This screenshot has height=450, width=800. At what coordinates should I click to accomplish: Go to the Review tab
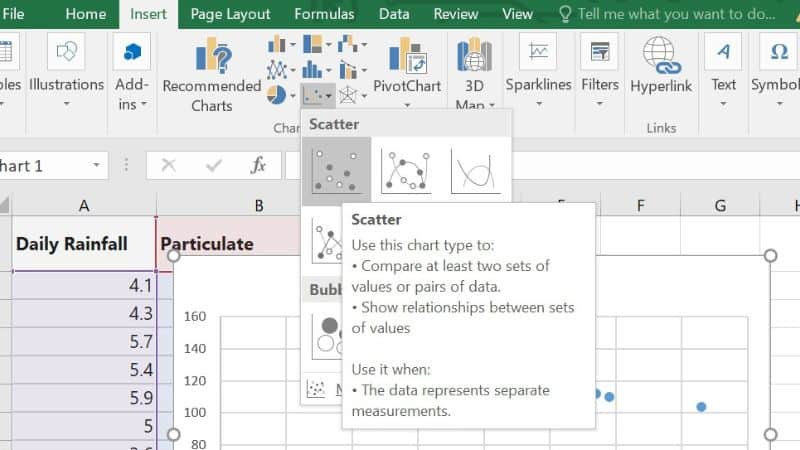point(456,14)
